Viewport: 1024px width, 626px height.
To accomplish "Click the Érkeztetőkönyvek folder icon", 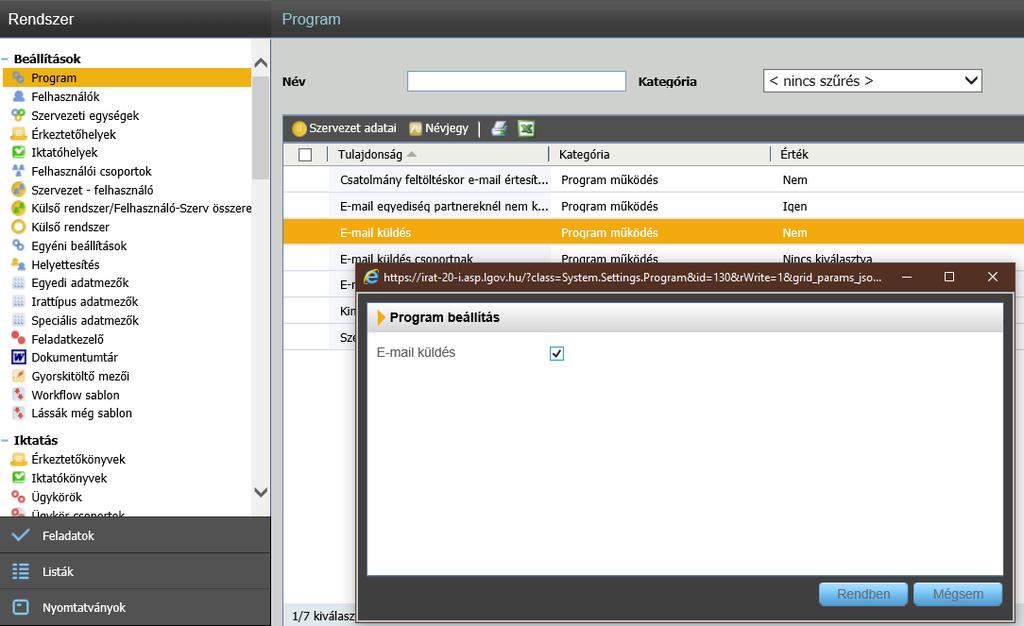I will coord(18,459).
